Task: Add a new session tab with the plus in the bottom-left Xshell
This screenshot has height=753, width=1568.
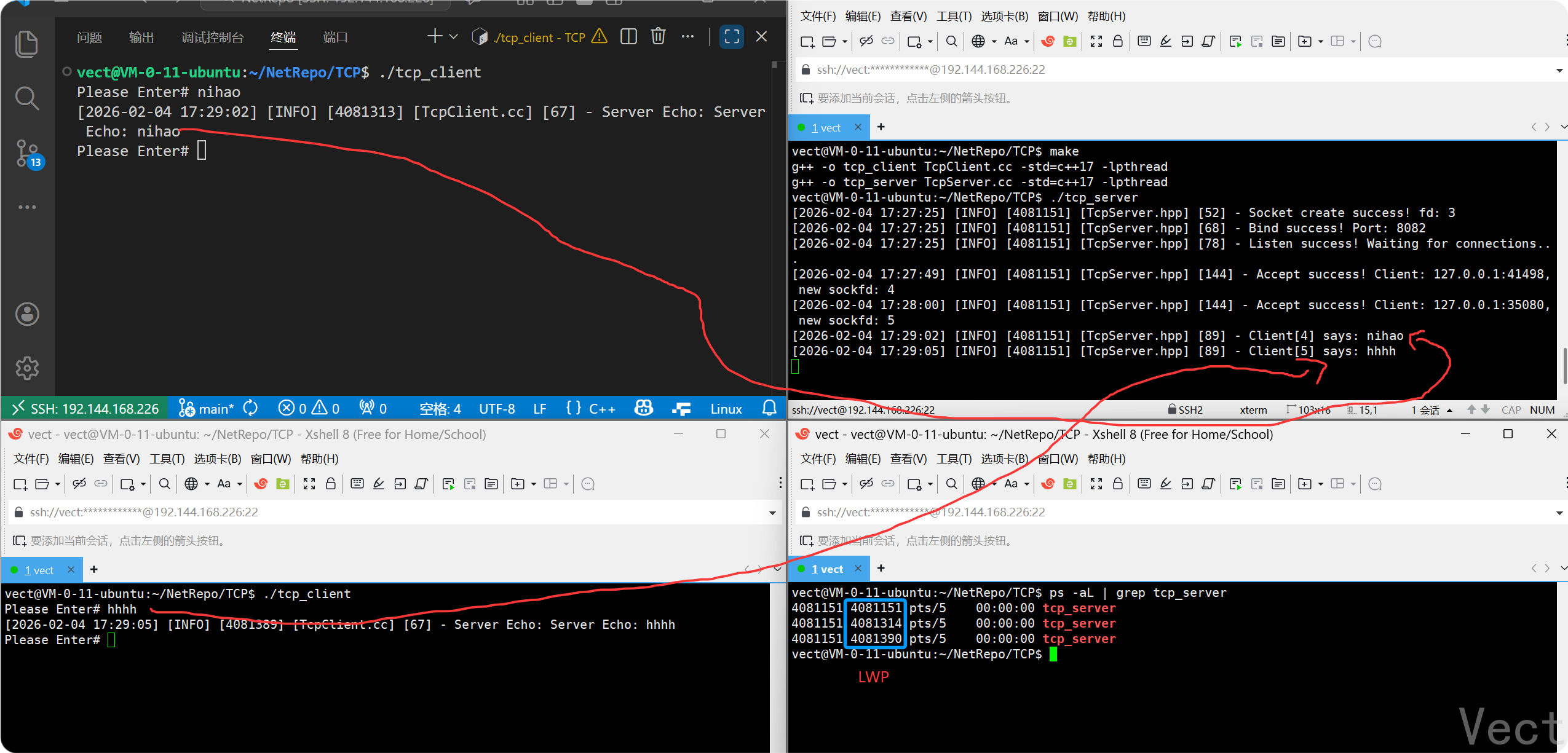Action: 93,569
